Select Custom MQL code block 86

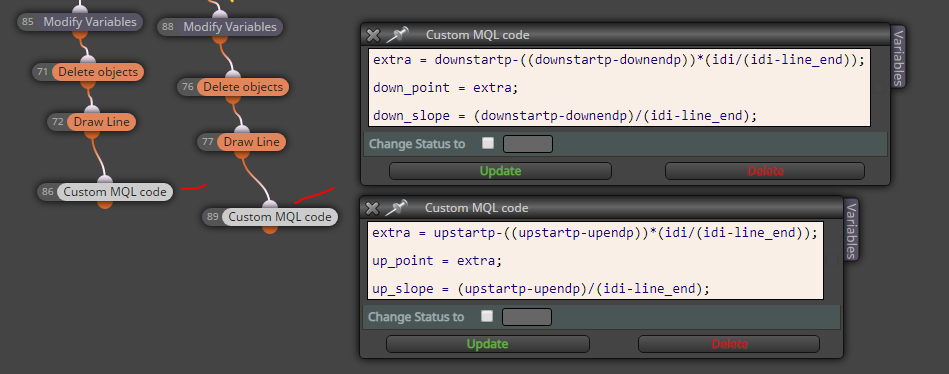pos(115,192)
